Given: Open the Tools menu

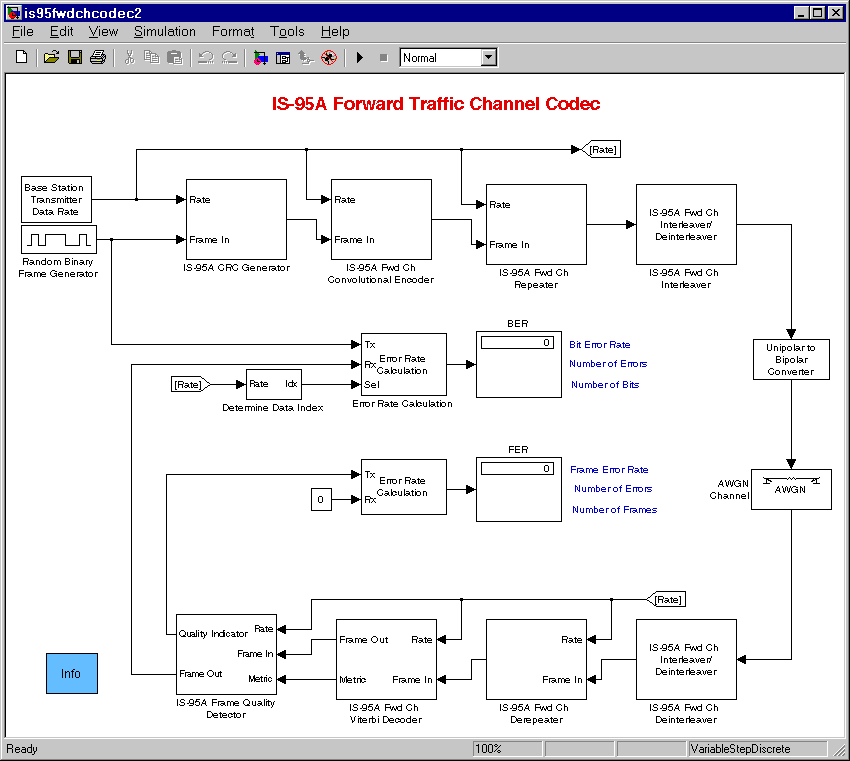Looking at the screenshot, I should tap(287, 31).
